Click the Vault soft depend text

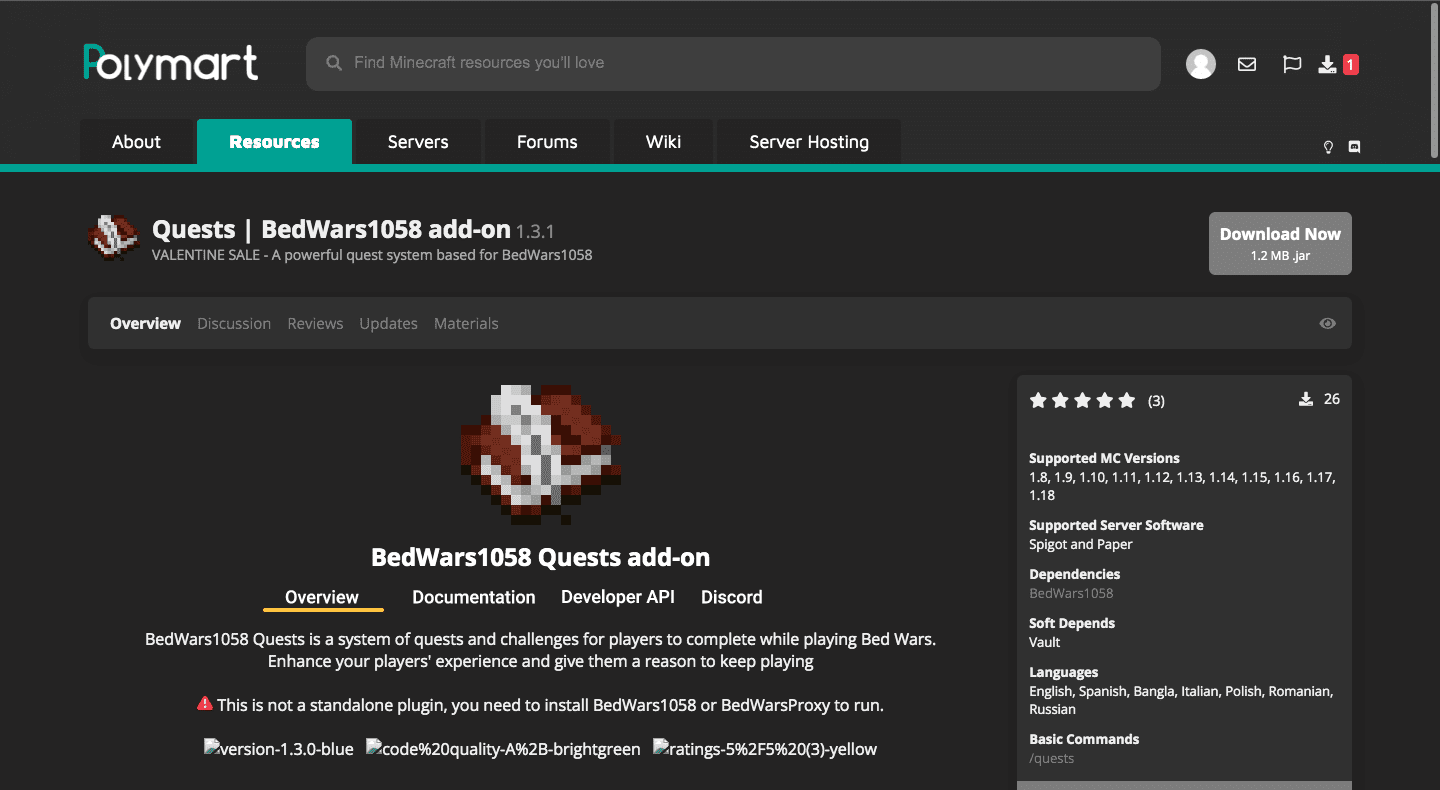pyautogui.click(x=1045, y=642)
